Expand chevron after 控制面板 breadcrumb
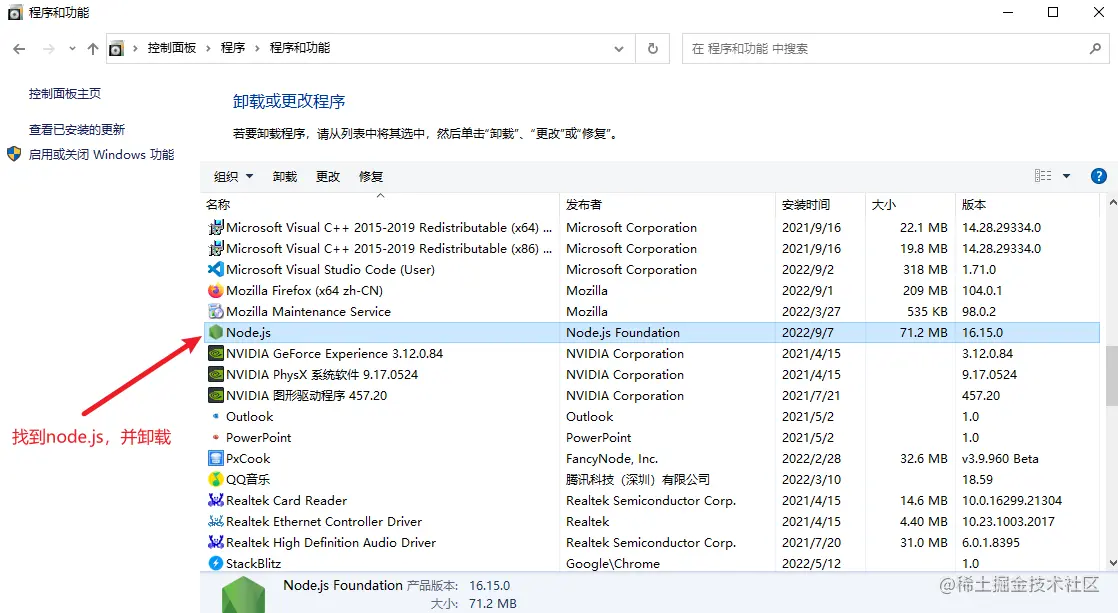Screen dimensions: 1118x613 pyautogui.click(x=208, y=48)
